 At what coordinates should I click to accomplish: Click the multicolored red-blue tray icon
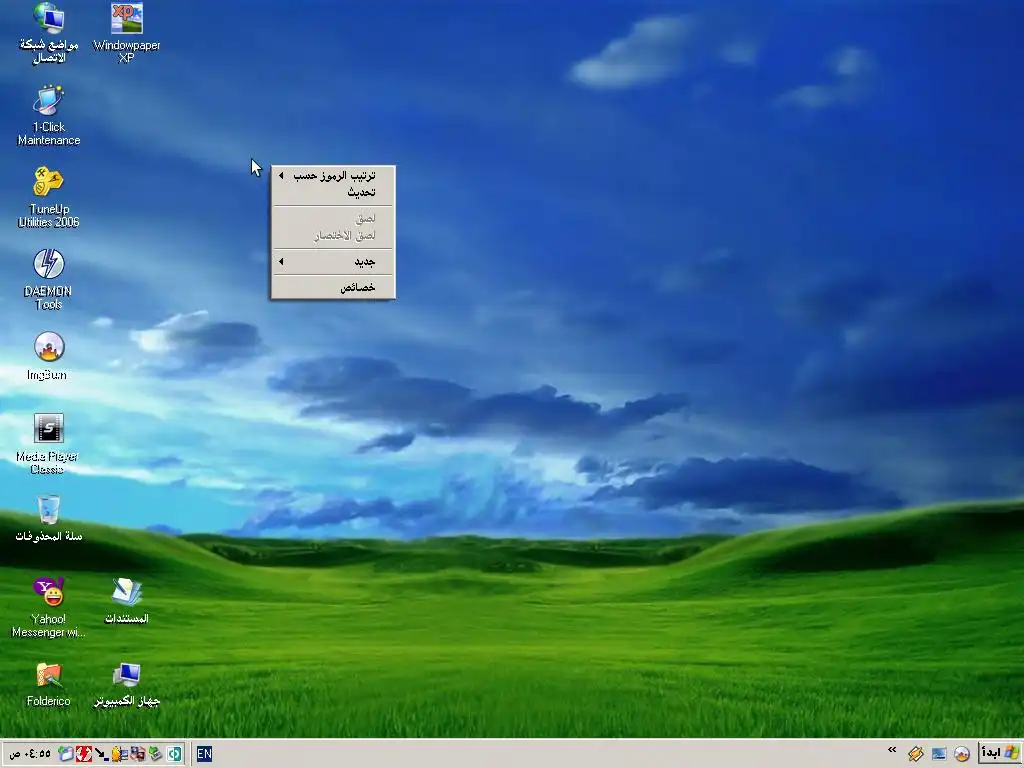pyautogui.click(x=137, y=754)
